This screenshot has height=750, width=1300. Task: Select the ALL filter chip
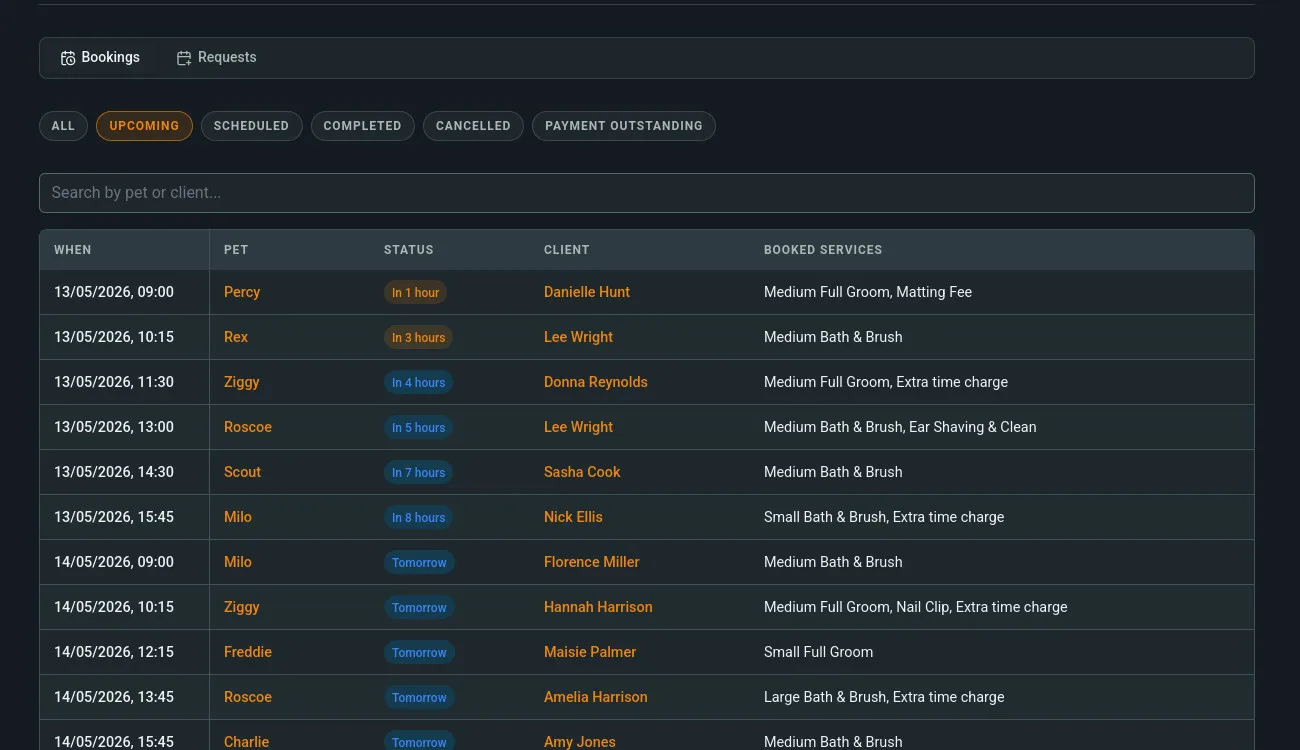(63, 126)
